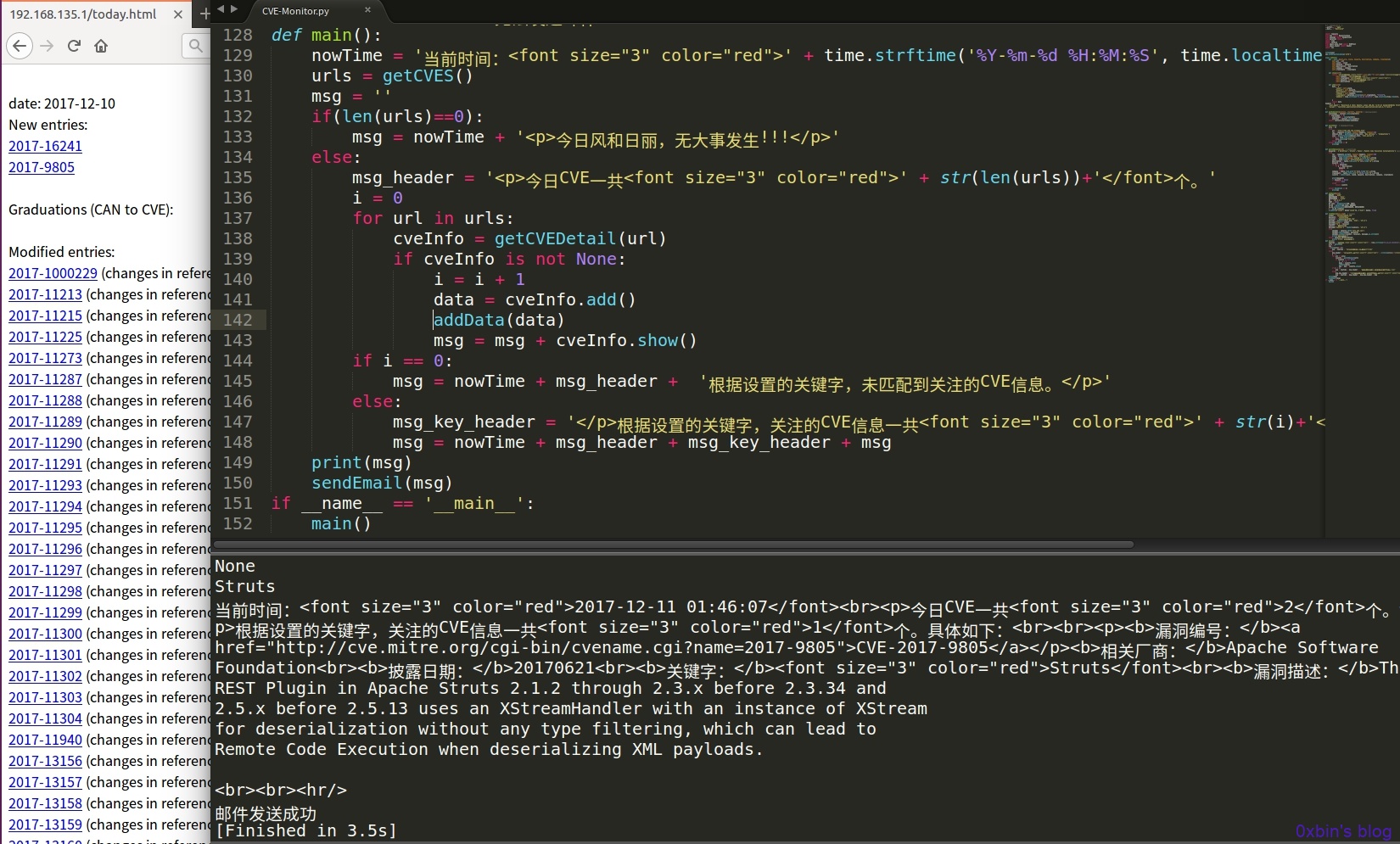Click the editor horizontal scrollbar
This screenshot has height=844, width=1400.
[x=675, y=545]
